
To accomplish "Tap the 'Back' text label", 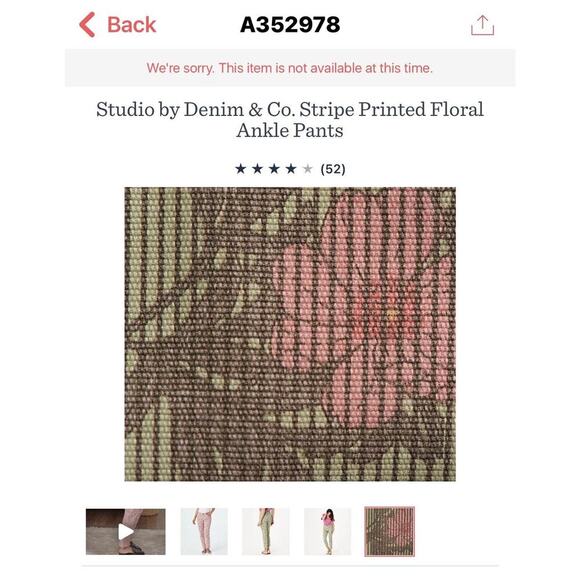I will click(132, 25).
